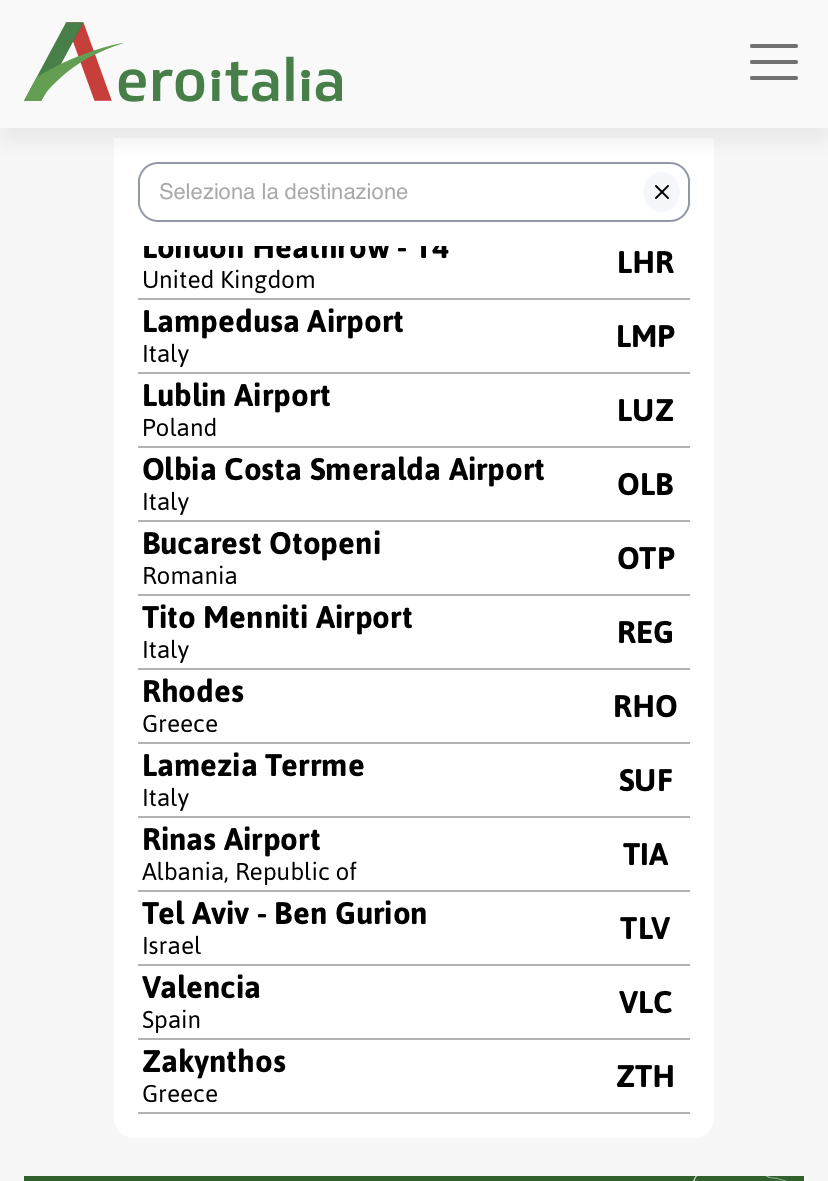Pick Zakynthos, Greece from the list
The width and height of the screenshot is (828, 1181).
tap(413, 1076)
